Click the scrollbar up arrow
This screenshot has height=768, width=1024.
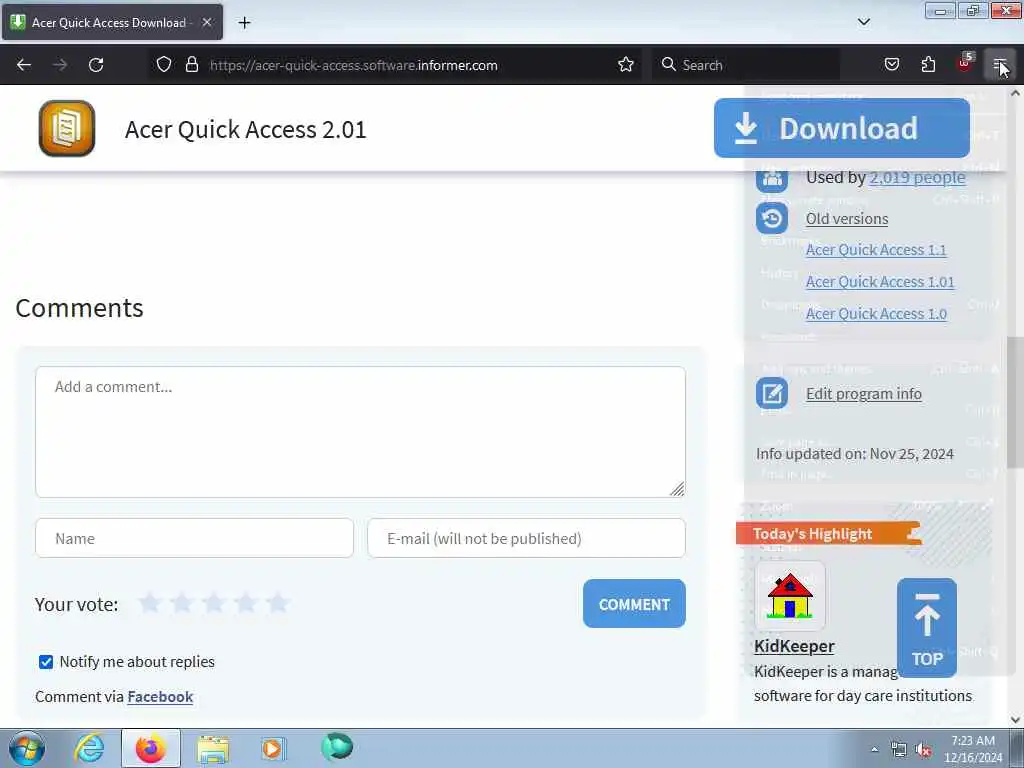tap(1015, 93)
